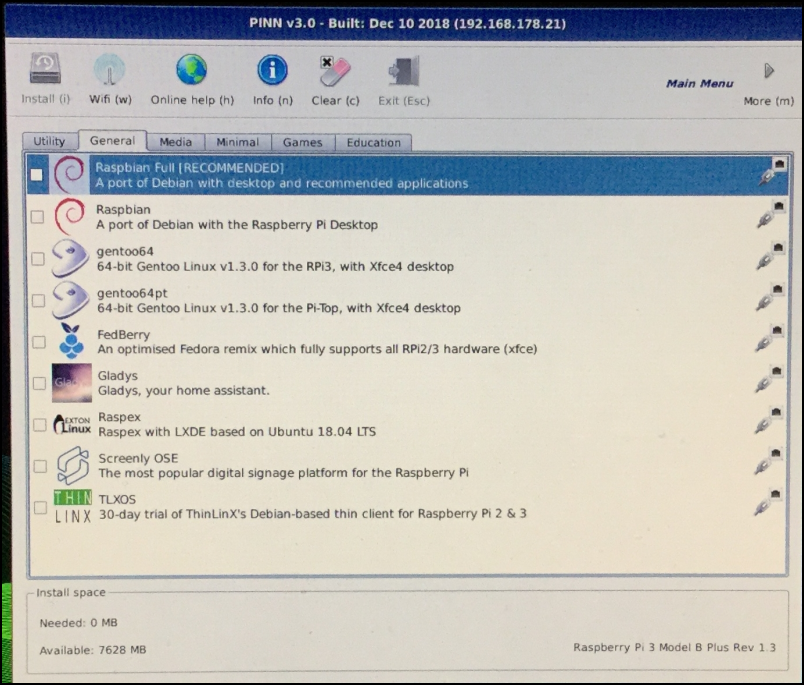Click the Online help (h) label

point(192,100)
